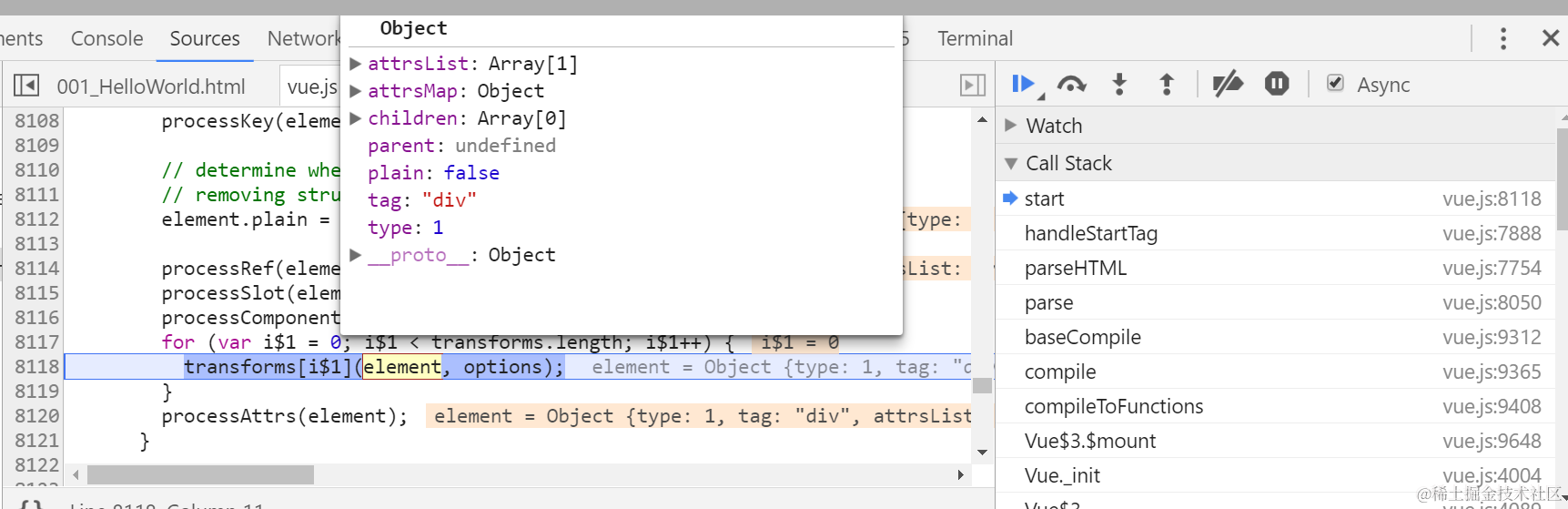Expand attrsMap Object property
The width and height of the screenshot is (1568, 509).
click(356, 91)
